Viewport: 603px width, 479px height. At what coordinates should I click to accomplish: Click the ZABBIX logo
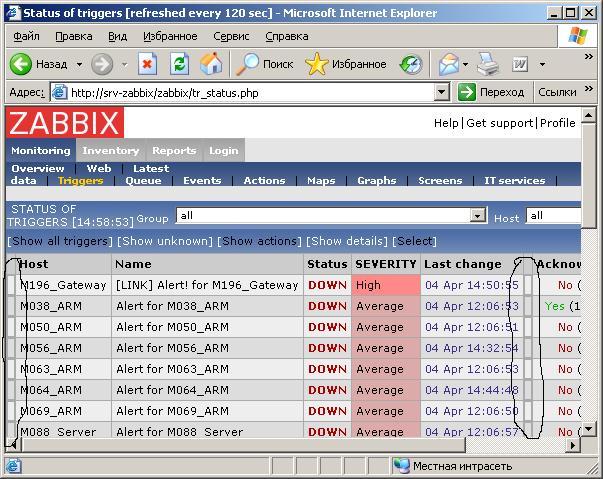point(65,123)
